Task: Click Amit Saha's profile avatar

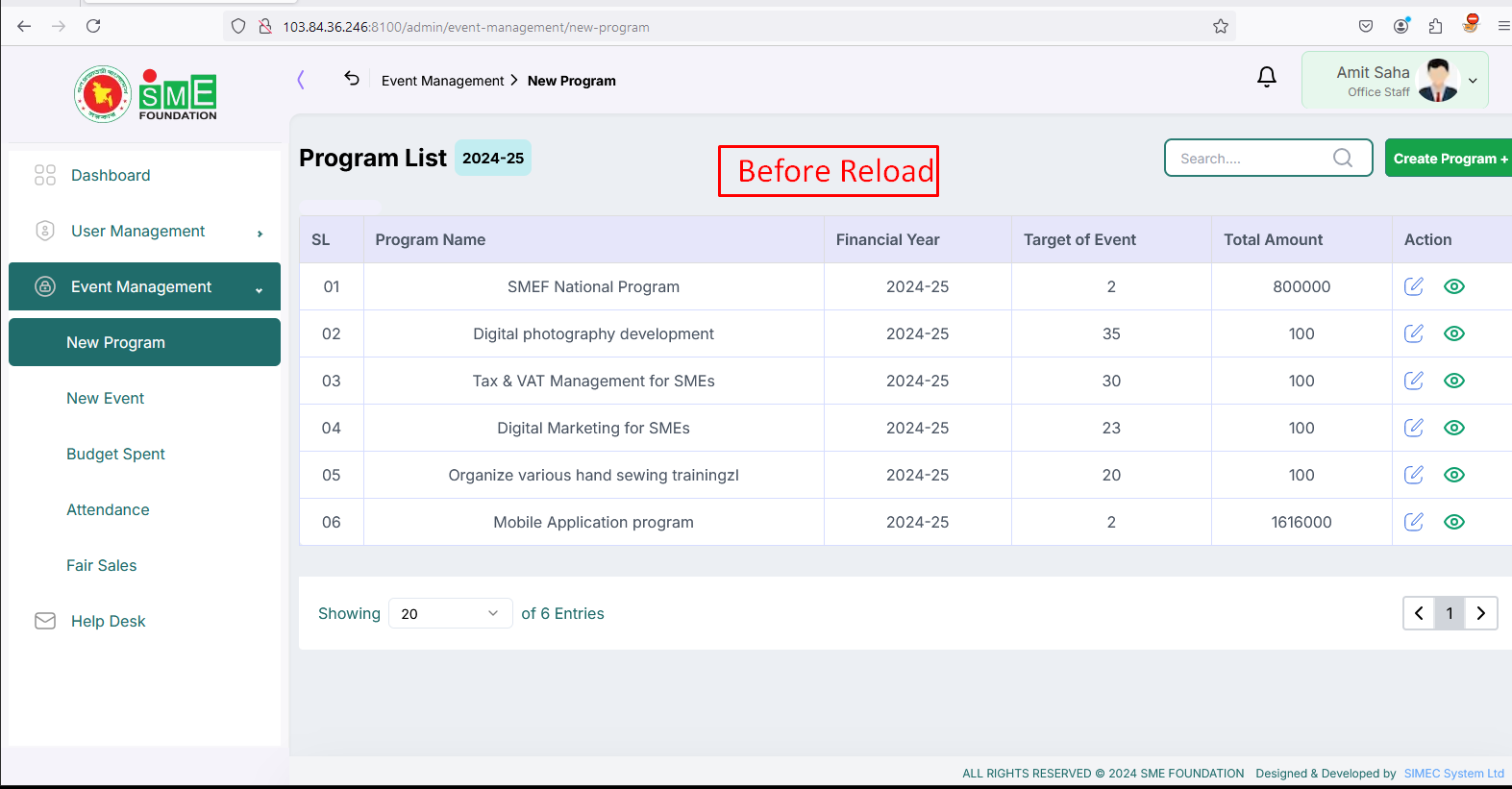Action: tap(1438, 80)
